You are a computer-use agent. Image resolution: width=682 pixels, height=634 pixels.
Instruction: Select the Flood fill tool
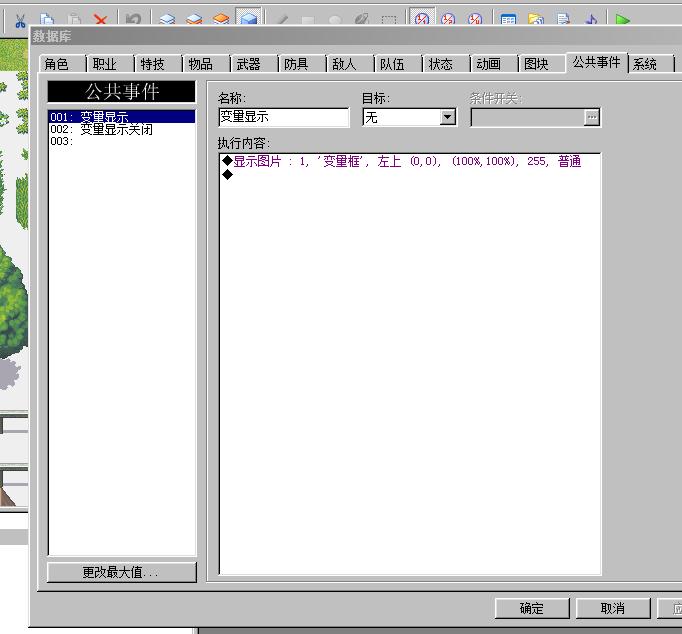tap(361, 20)
